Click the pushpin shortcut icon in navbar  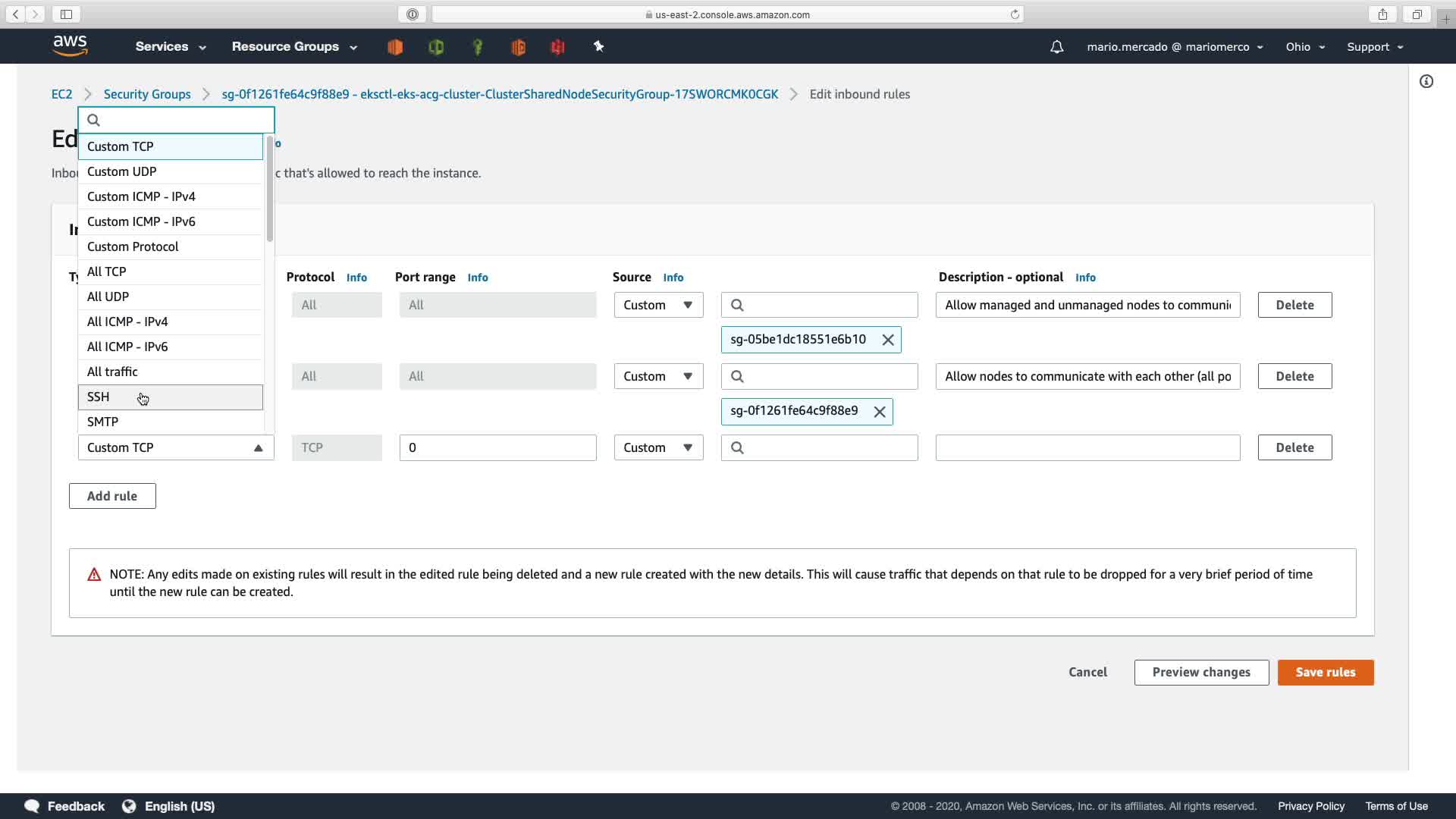[598, 47]
